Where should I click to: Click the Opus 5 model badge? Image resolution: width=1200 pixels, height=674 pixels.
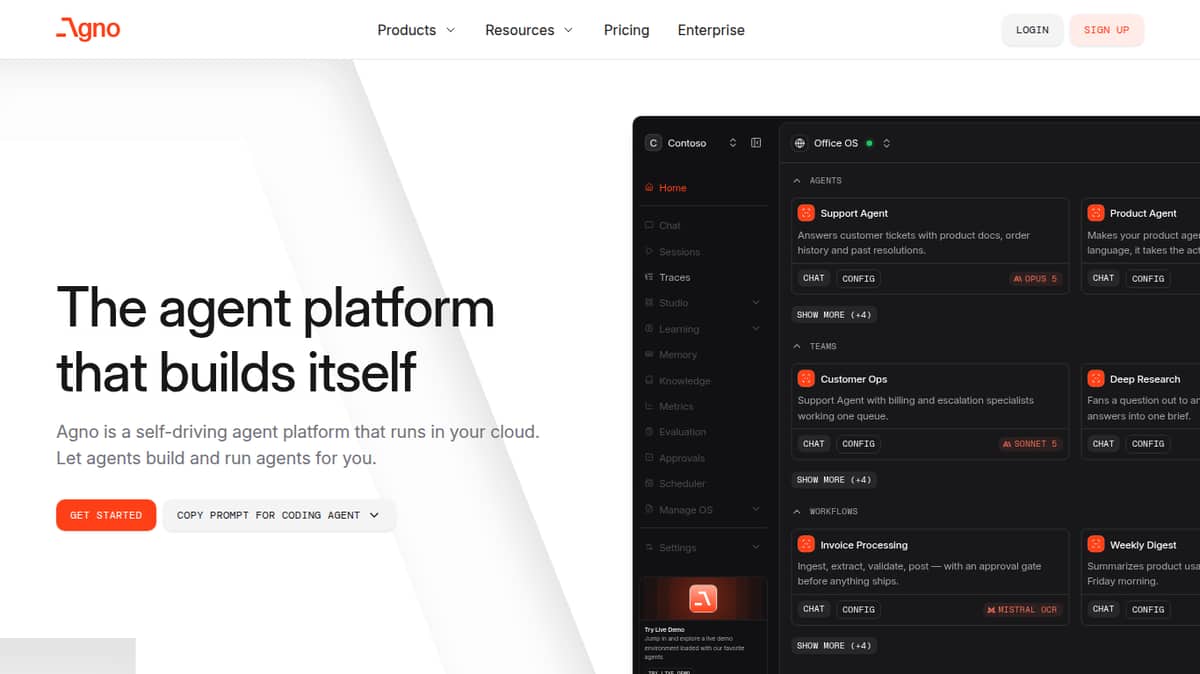[x=1035, y=279]
